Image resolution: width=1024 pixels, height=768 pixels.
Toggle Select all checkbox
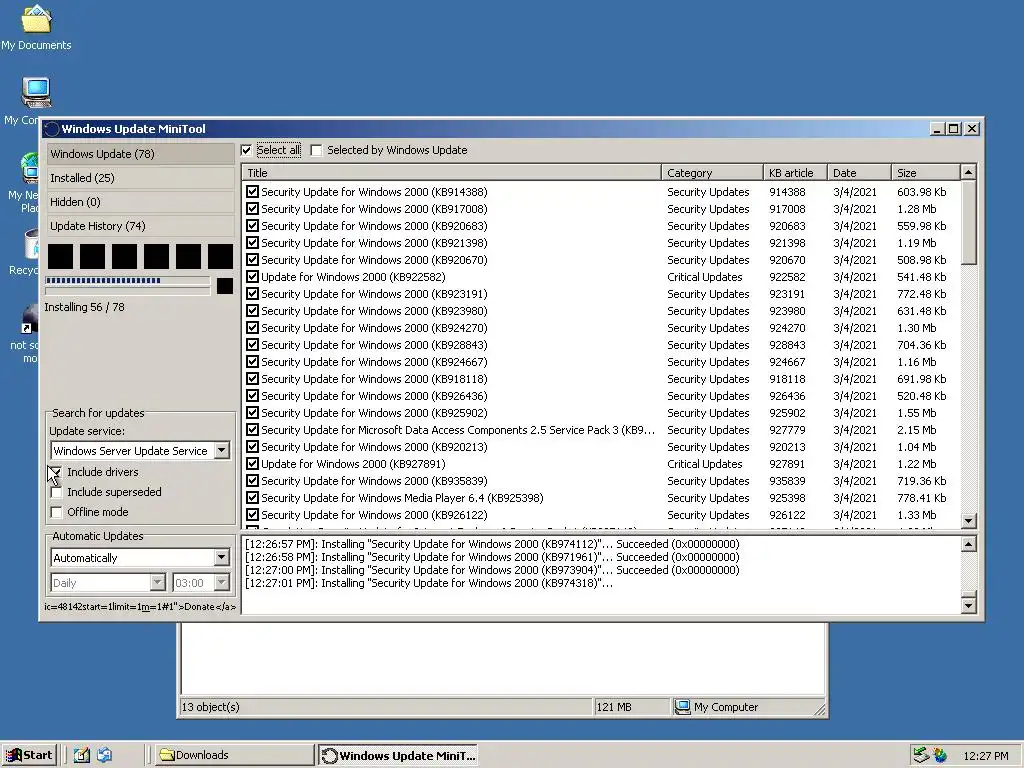click(247, 150)
